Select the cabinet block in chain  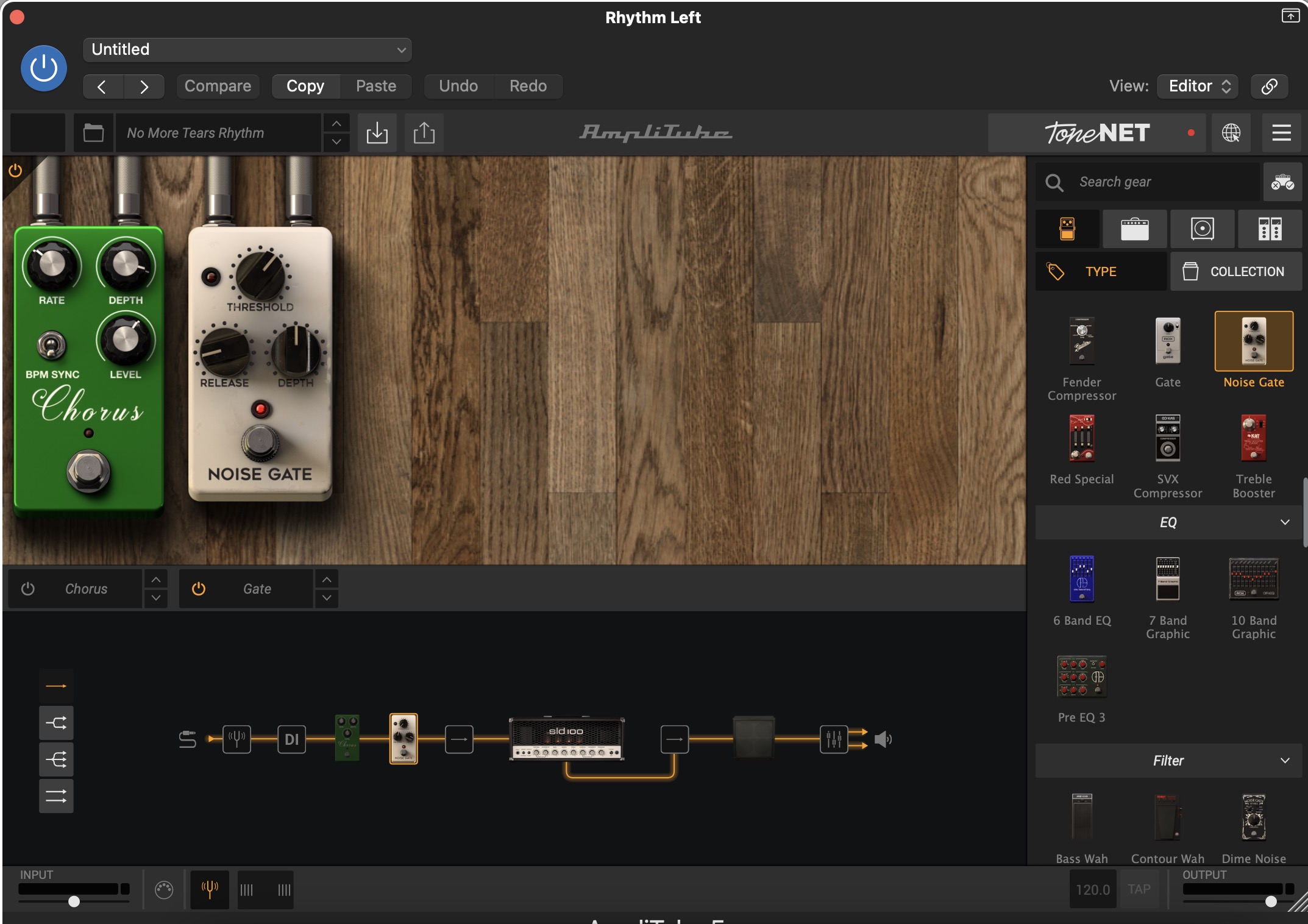(754, 737)
